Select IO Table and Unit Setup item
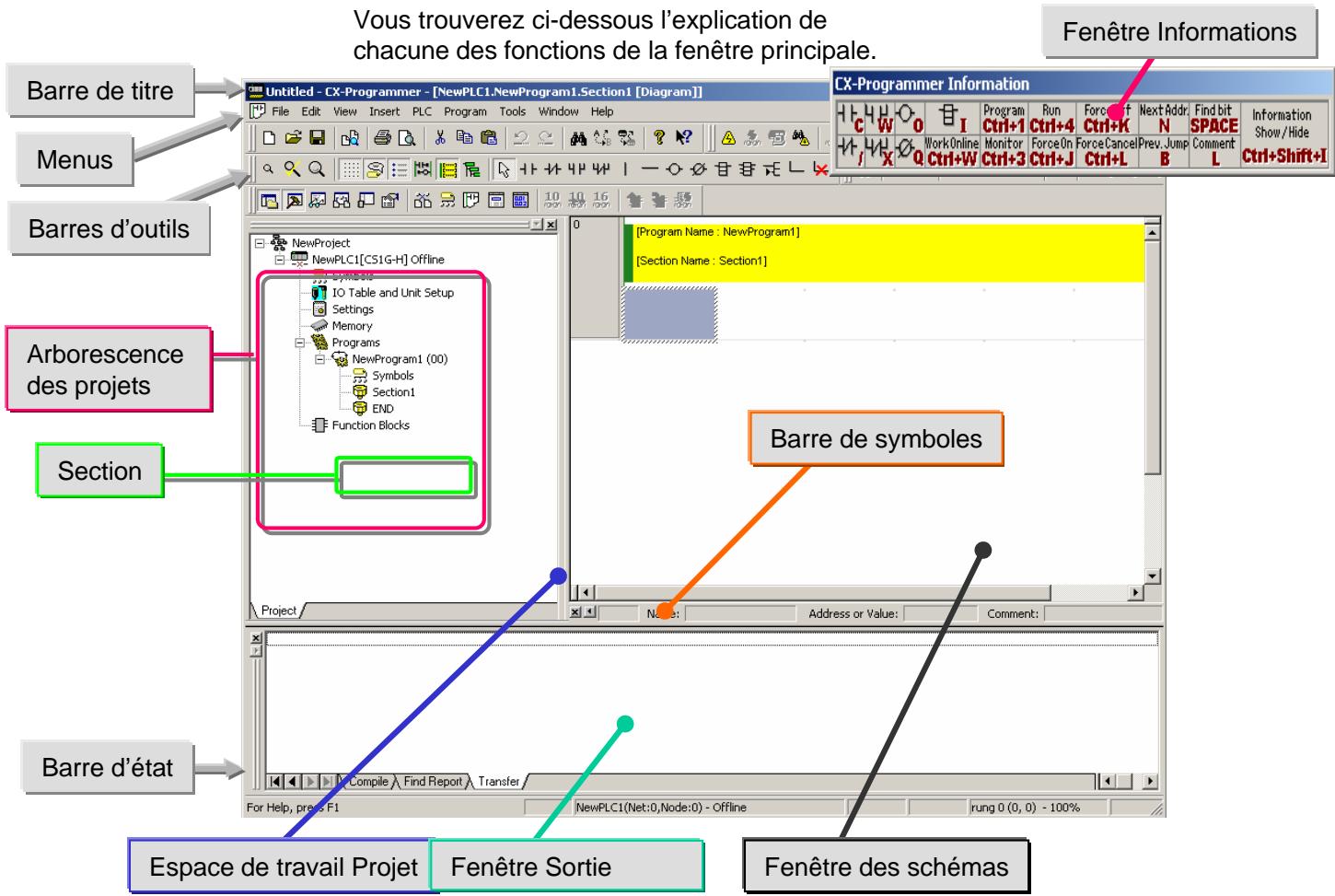 392,293
